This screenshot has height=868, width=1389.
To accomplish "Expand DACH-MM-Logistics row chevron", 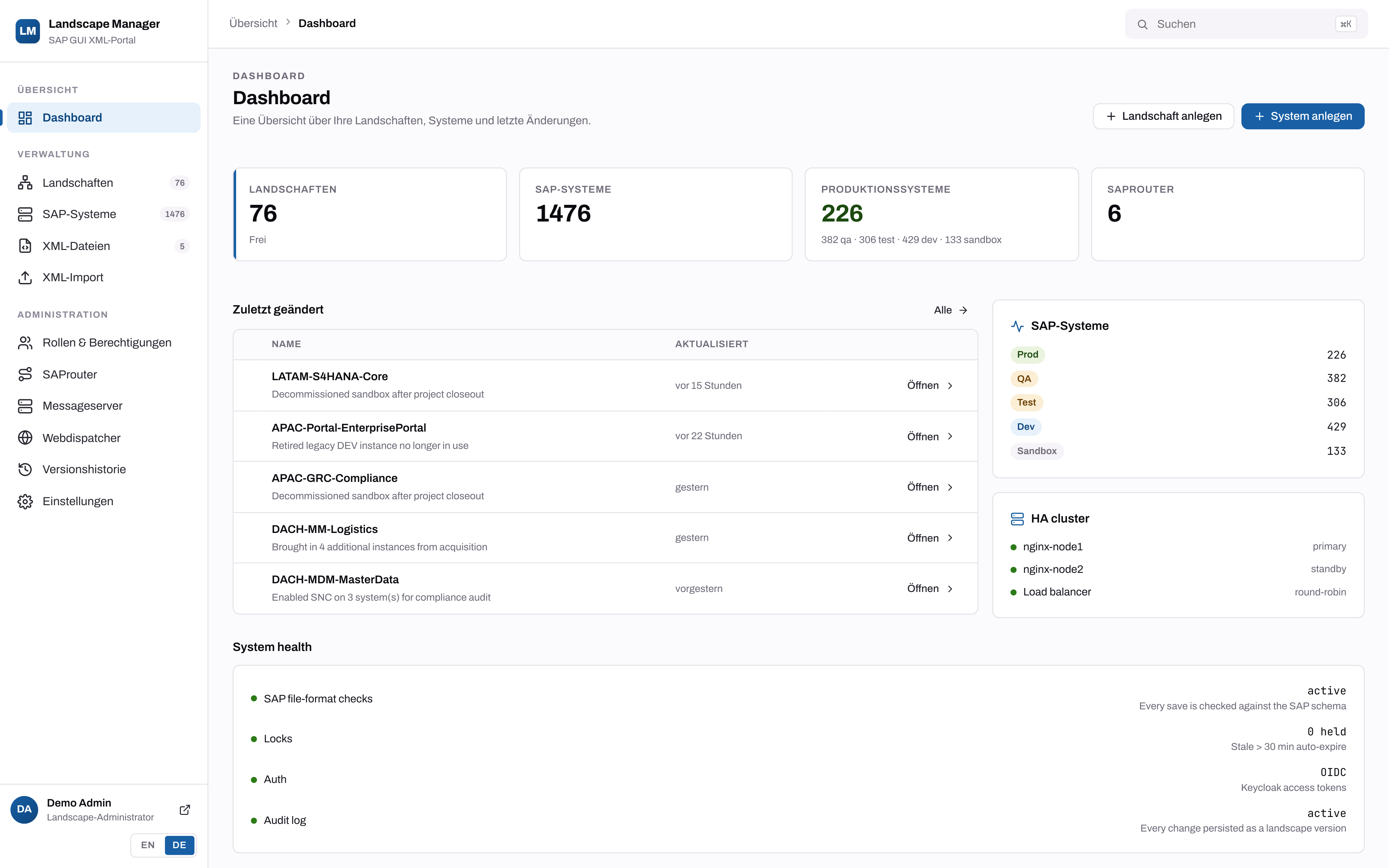I will pyautogui.click(x=950, y=538).
